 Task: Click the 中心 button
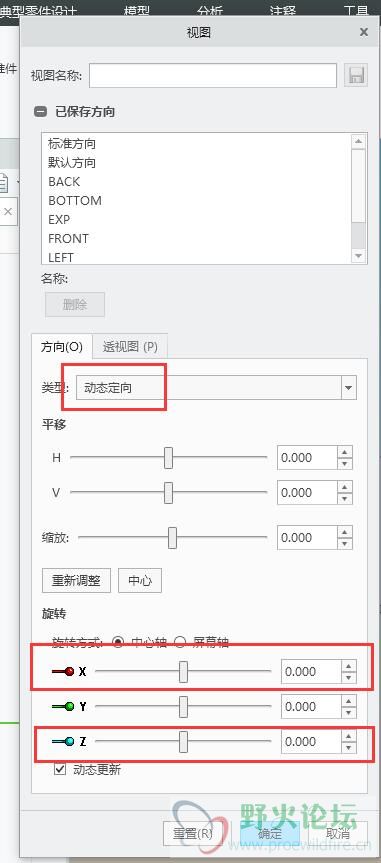click(140, 580)
